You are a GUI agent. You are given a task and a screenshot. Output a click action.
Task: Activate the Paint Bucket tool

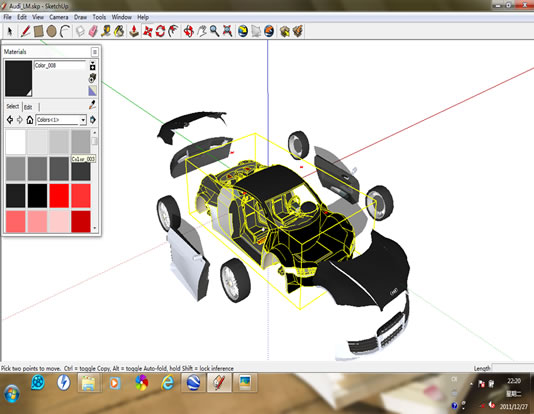pos(119,31)
